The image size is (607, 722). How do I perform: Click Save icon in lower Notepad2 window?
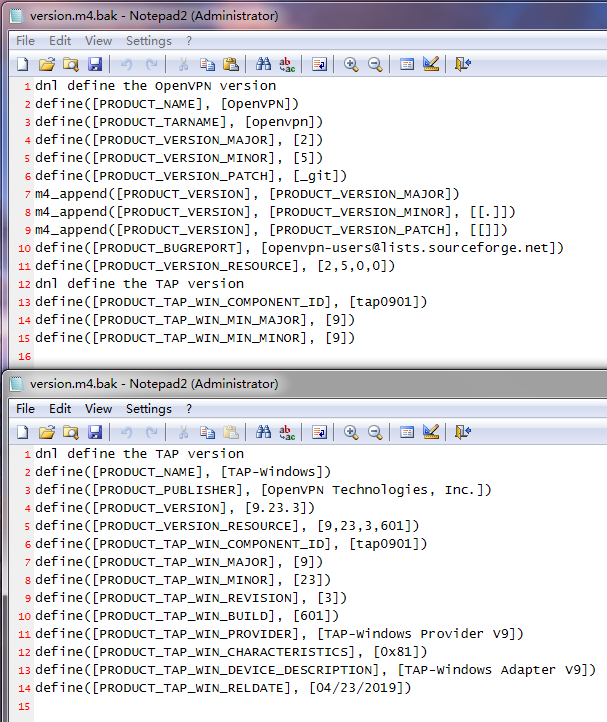(x=95, y=432)
